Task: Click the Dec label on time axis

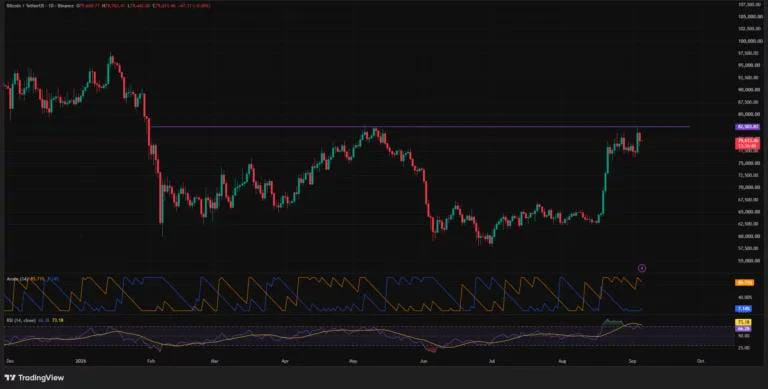Action: [9, 360]
